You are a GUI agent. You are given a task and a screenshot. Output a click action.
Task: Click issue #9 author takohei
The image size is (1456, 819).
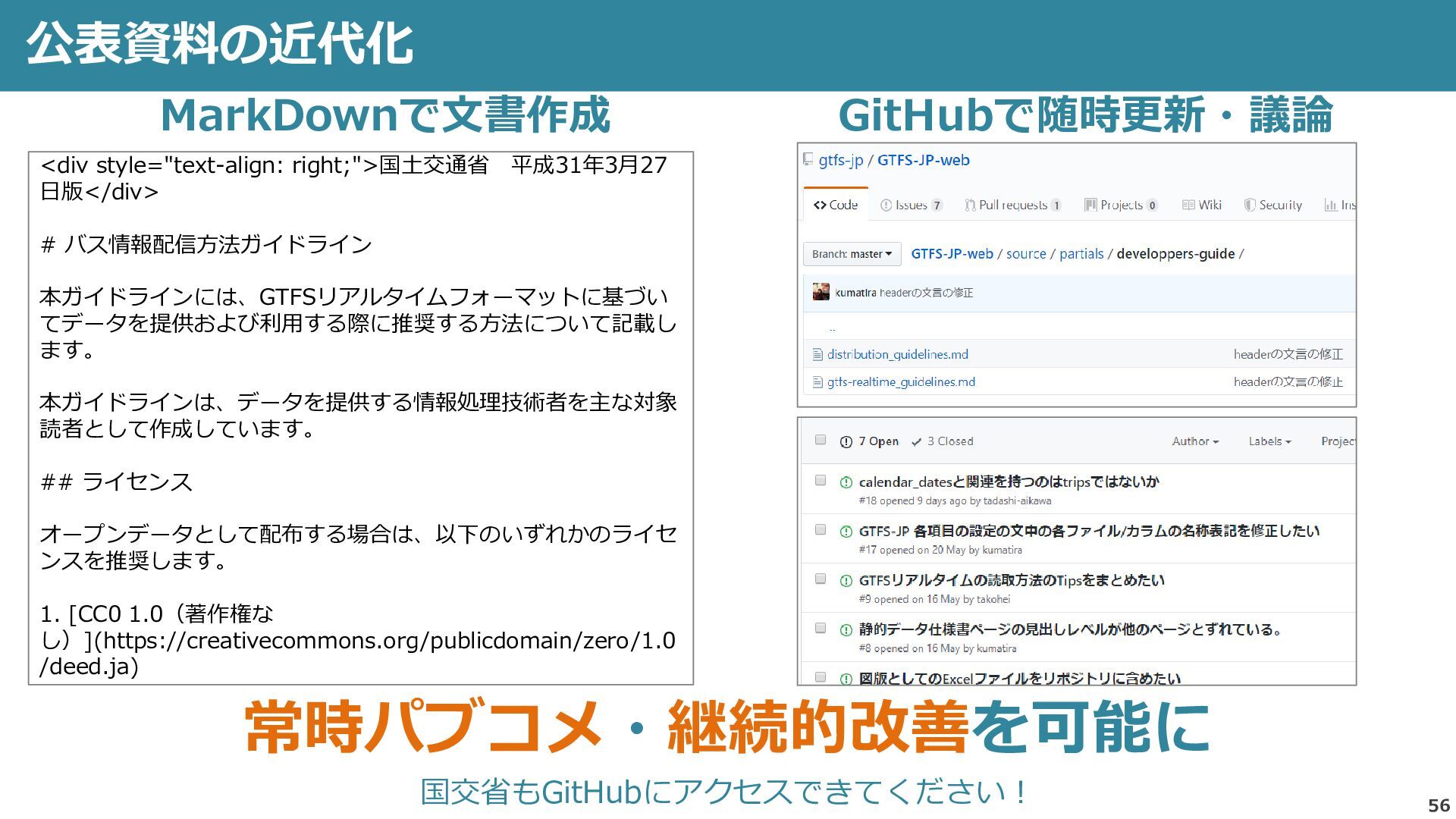[x=993, y=600]
